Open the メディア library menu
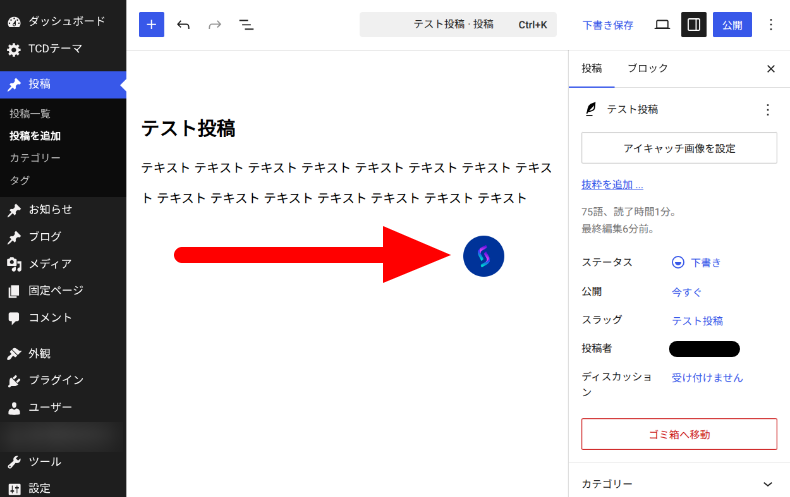Screen dimensions: 790x497 [x=63, y=264]
